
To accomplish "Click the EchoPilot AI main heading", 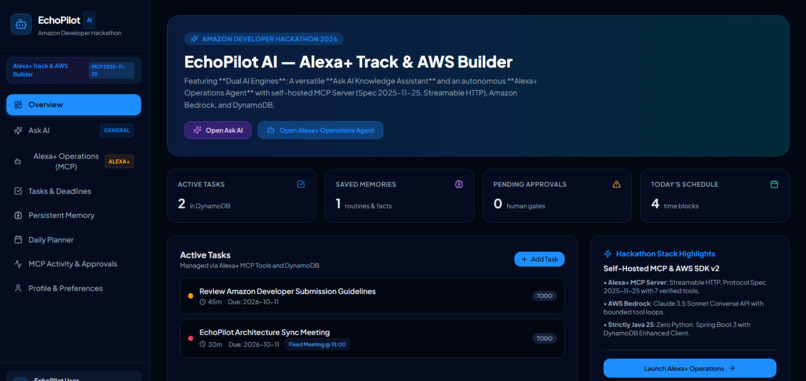I will (349, 62).
